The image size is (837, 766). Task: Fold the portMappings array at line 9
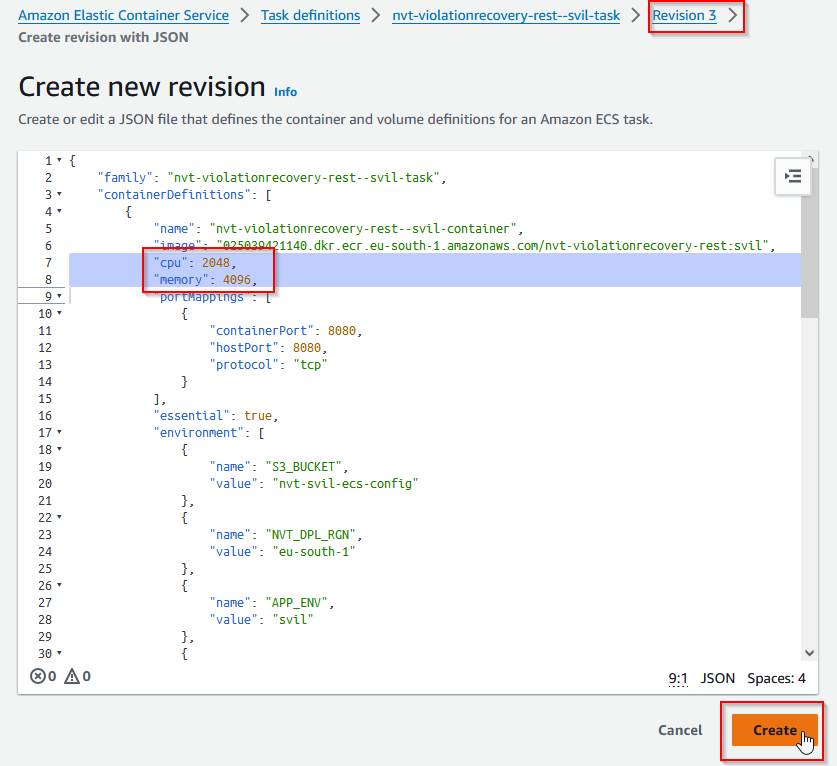(59, 297)
